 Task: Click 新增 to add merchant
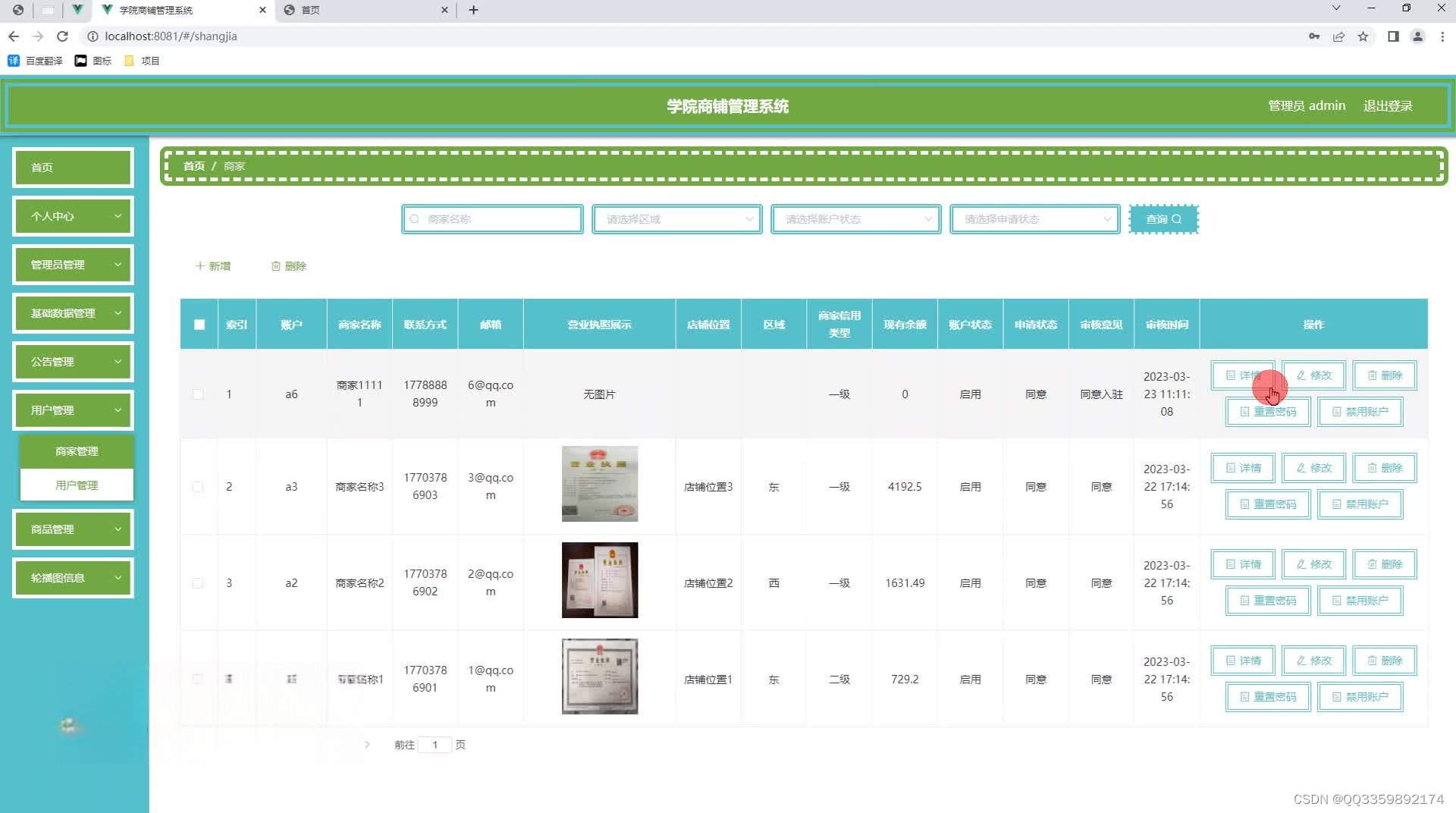point(213,266)
